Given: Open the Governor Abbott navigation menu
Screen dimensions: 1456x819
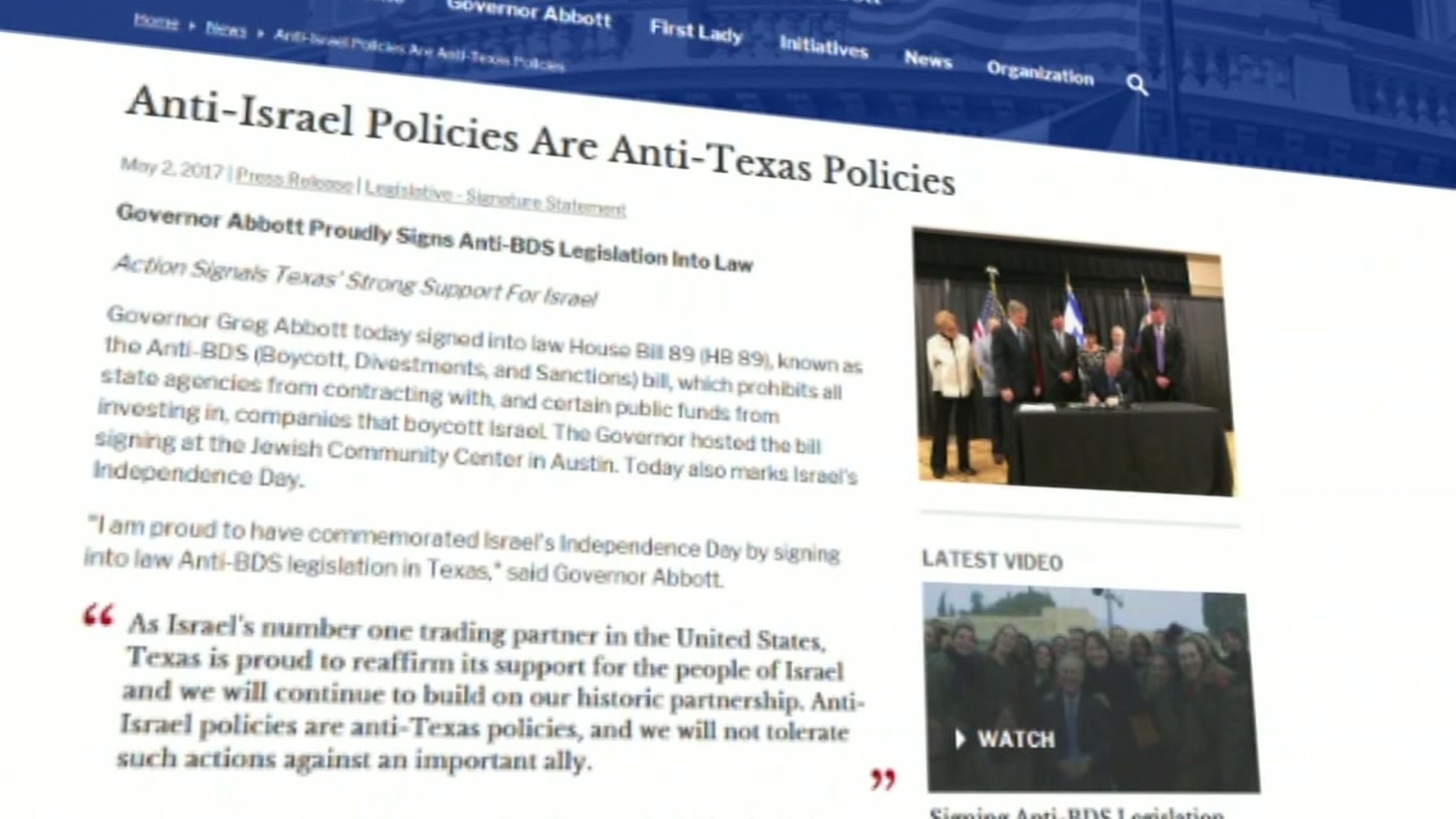Looking at the screenshot, I should [x=529, y=13].
